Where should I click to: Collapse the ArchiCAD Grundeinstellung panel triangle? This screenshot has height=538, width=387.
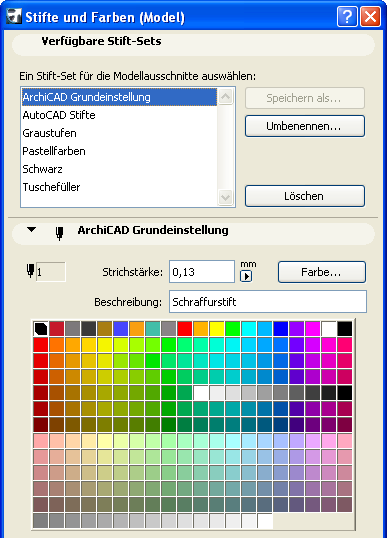point(32,230)
